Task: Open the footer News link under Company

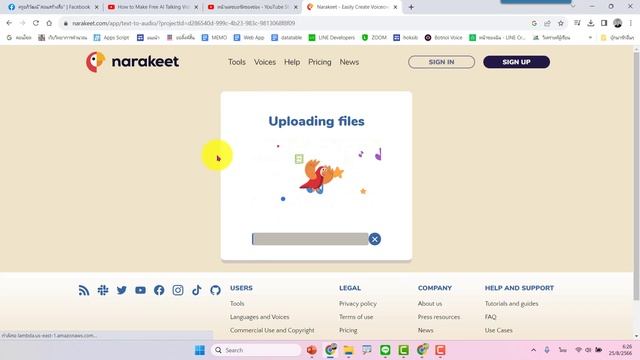Action: click(425, 330)
